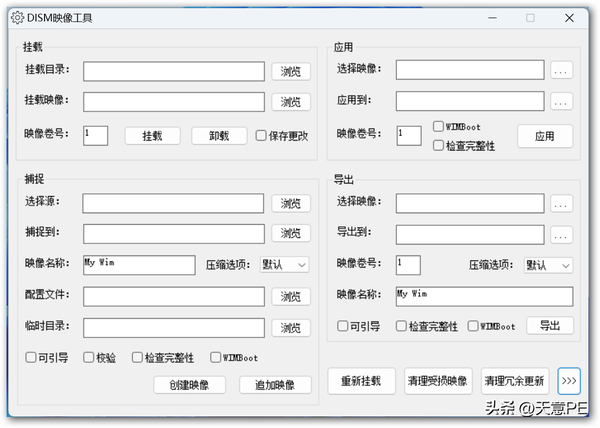Browse for 配置文件
This screenshot has width=600, height=428.
[291, 296]
